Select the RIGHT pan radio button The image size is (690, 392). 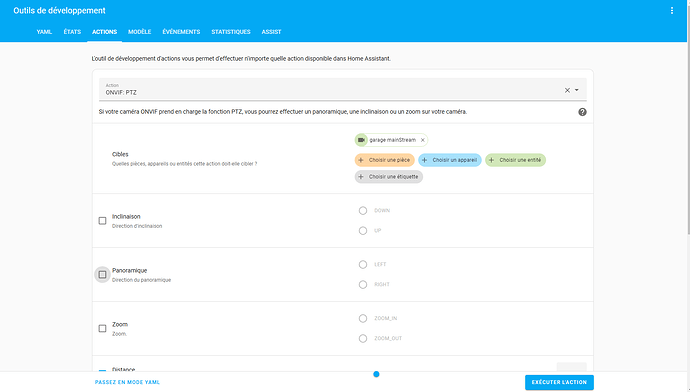pos(363,285)
